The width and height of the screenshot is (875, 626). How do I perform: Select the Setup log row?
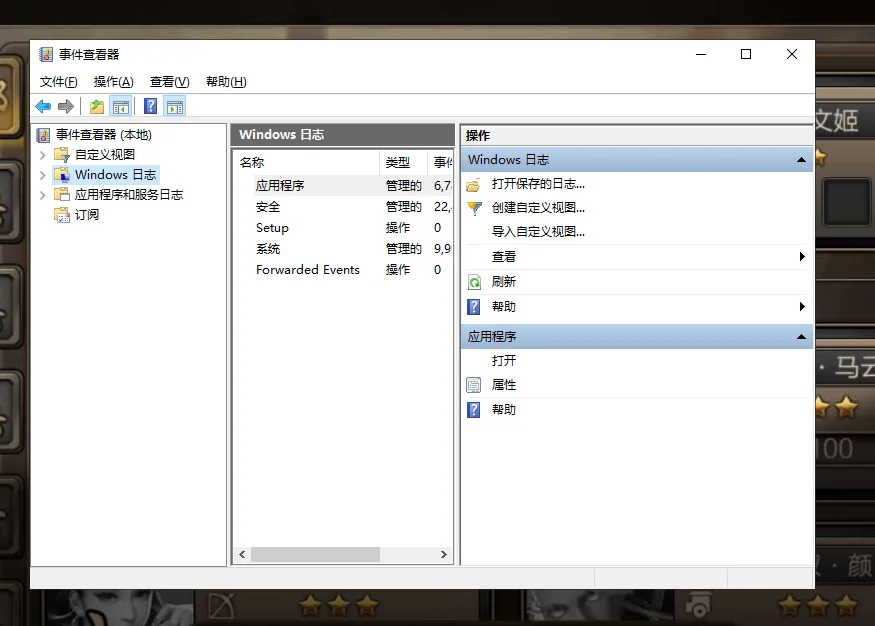coord(343,228)
